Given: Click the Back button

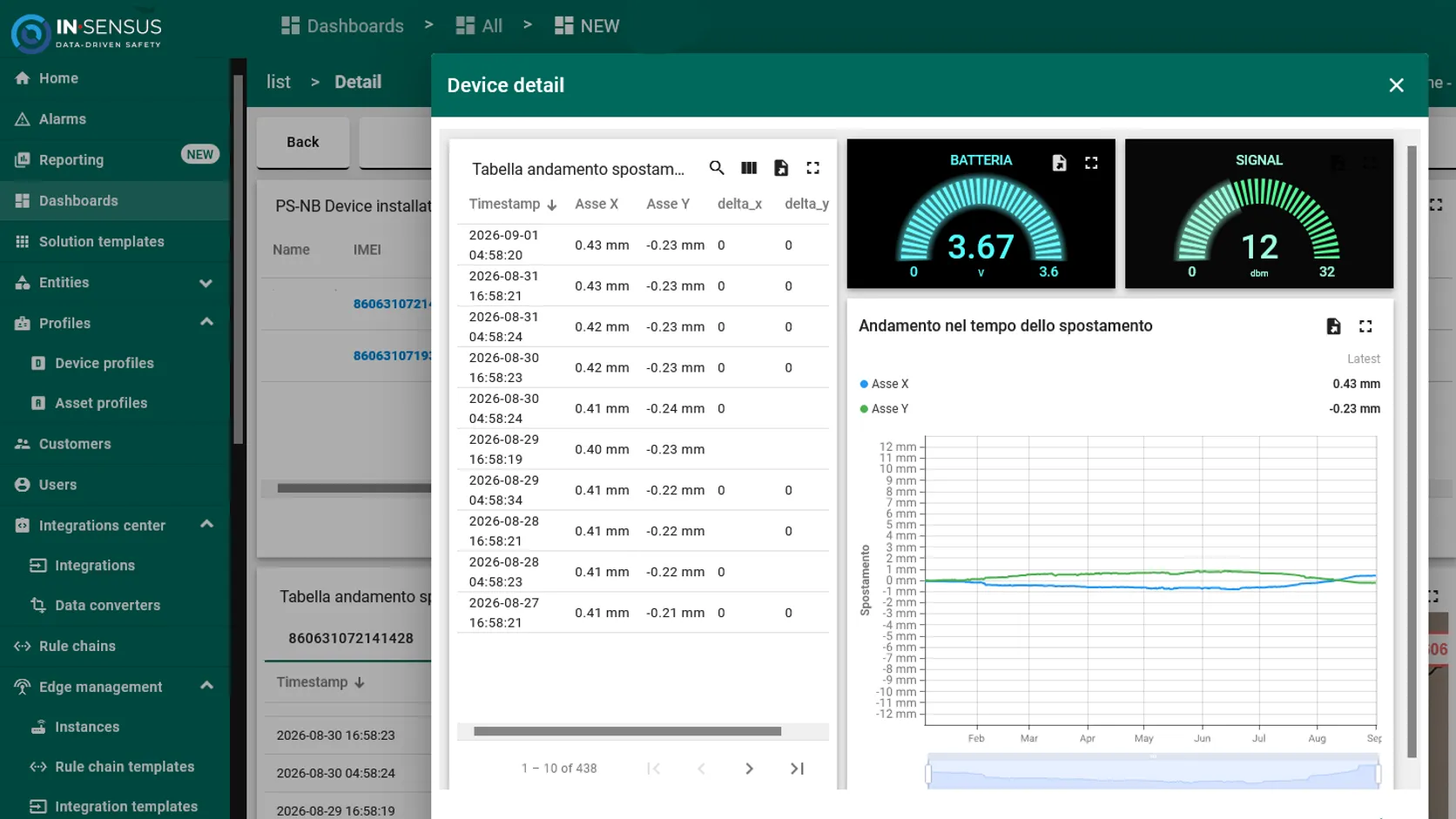Looking at the screenshot, I should click(x=303, y=142).
